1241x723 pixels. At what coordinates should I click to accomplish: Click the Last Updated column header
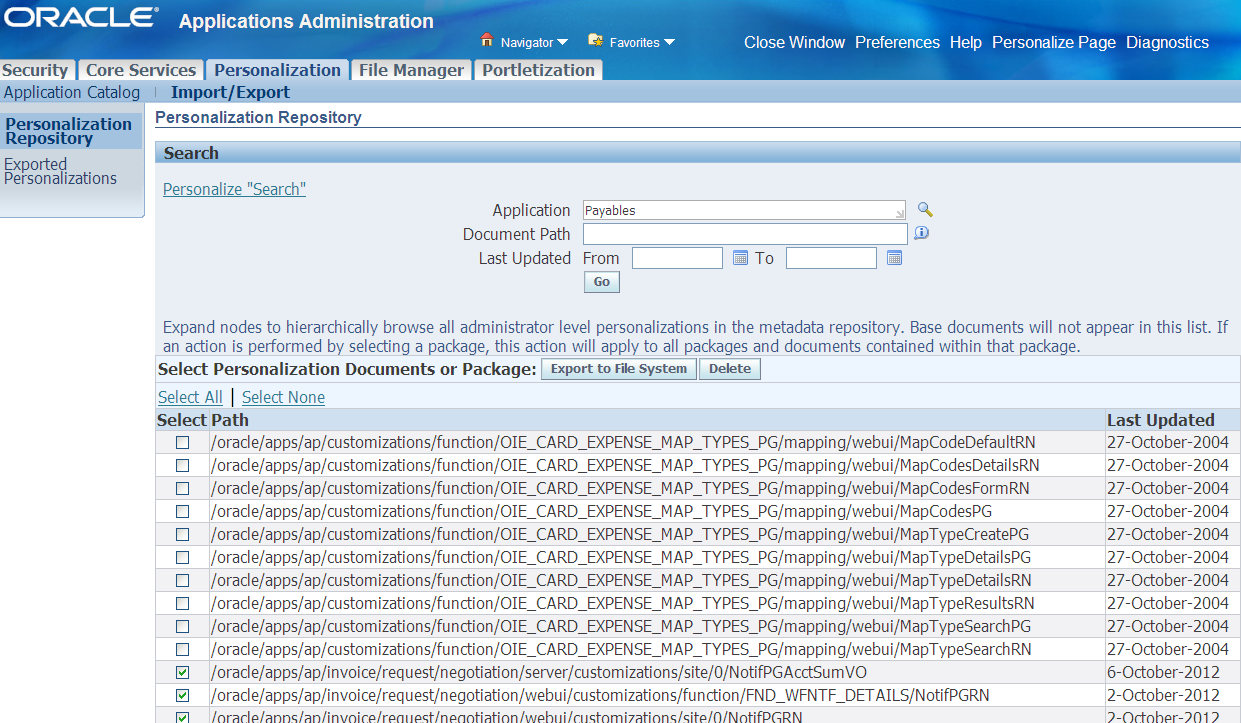[x=1161, y=420]
